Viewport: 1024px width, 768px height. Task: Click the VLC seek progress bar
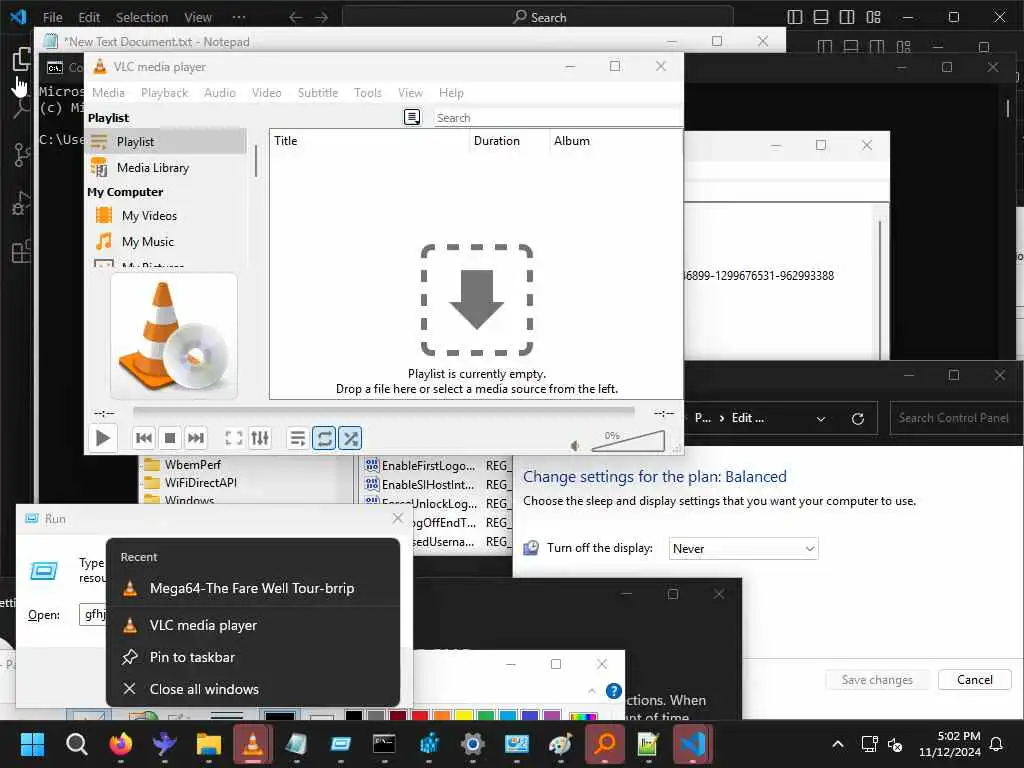pos(383,411)
